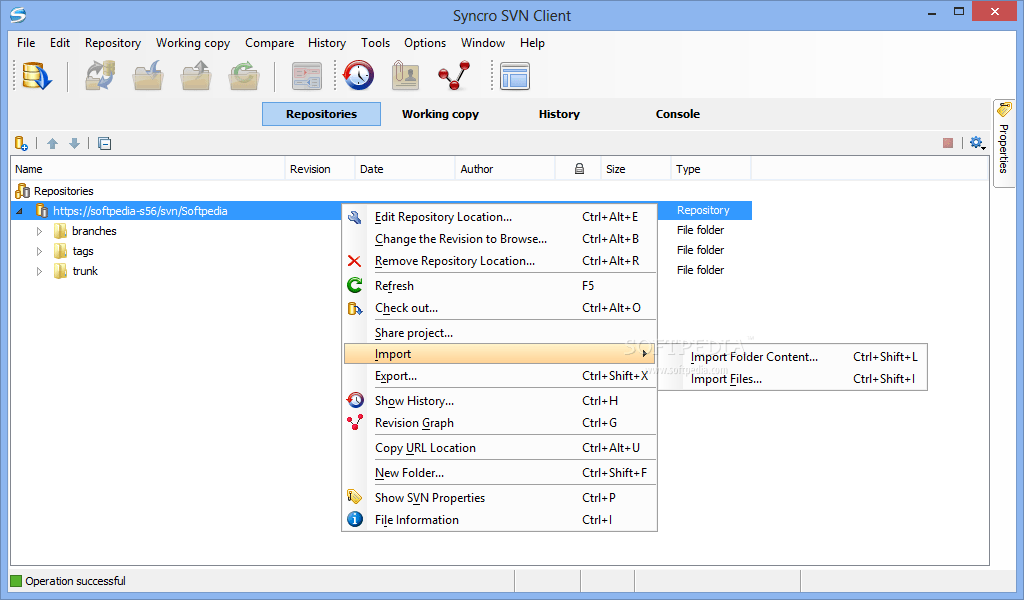Open the Properties side panel

(x=1004, y=140)
